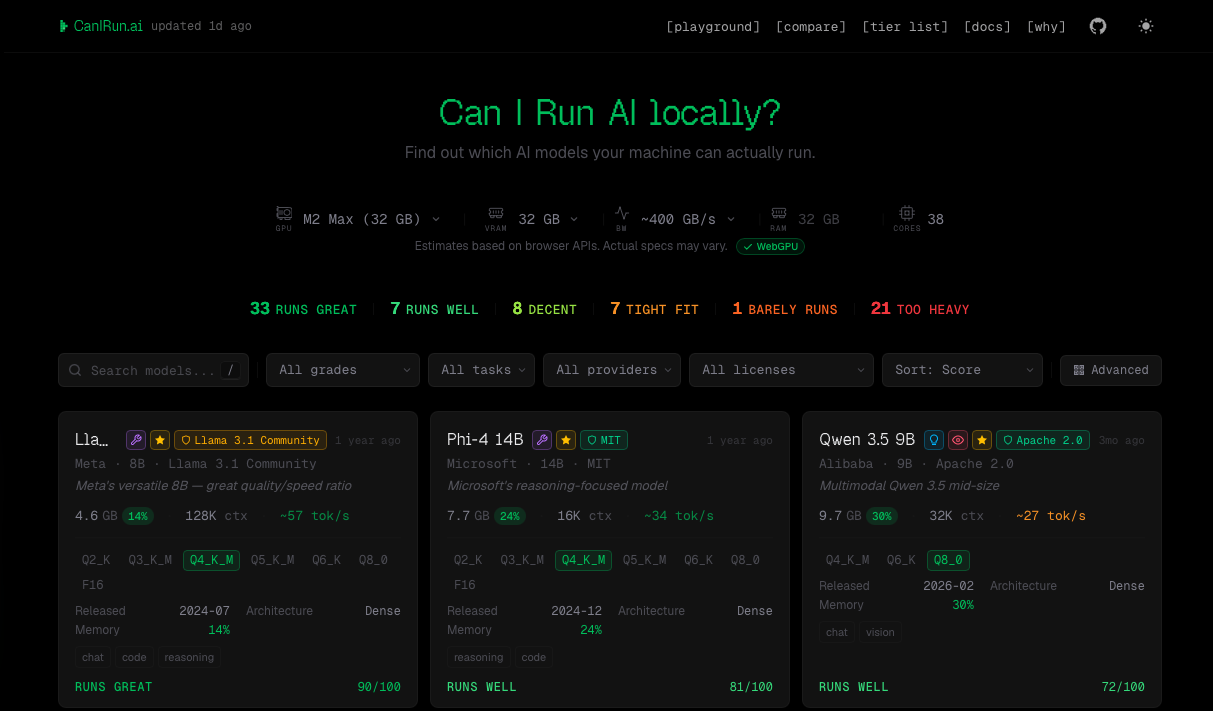The width and height of the screenshot is (1213, 711).
Task: Click the Qwen 3.5 9B lightbulb icon
Action: (934, 440)
